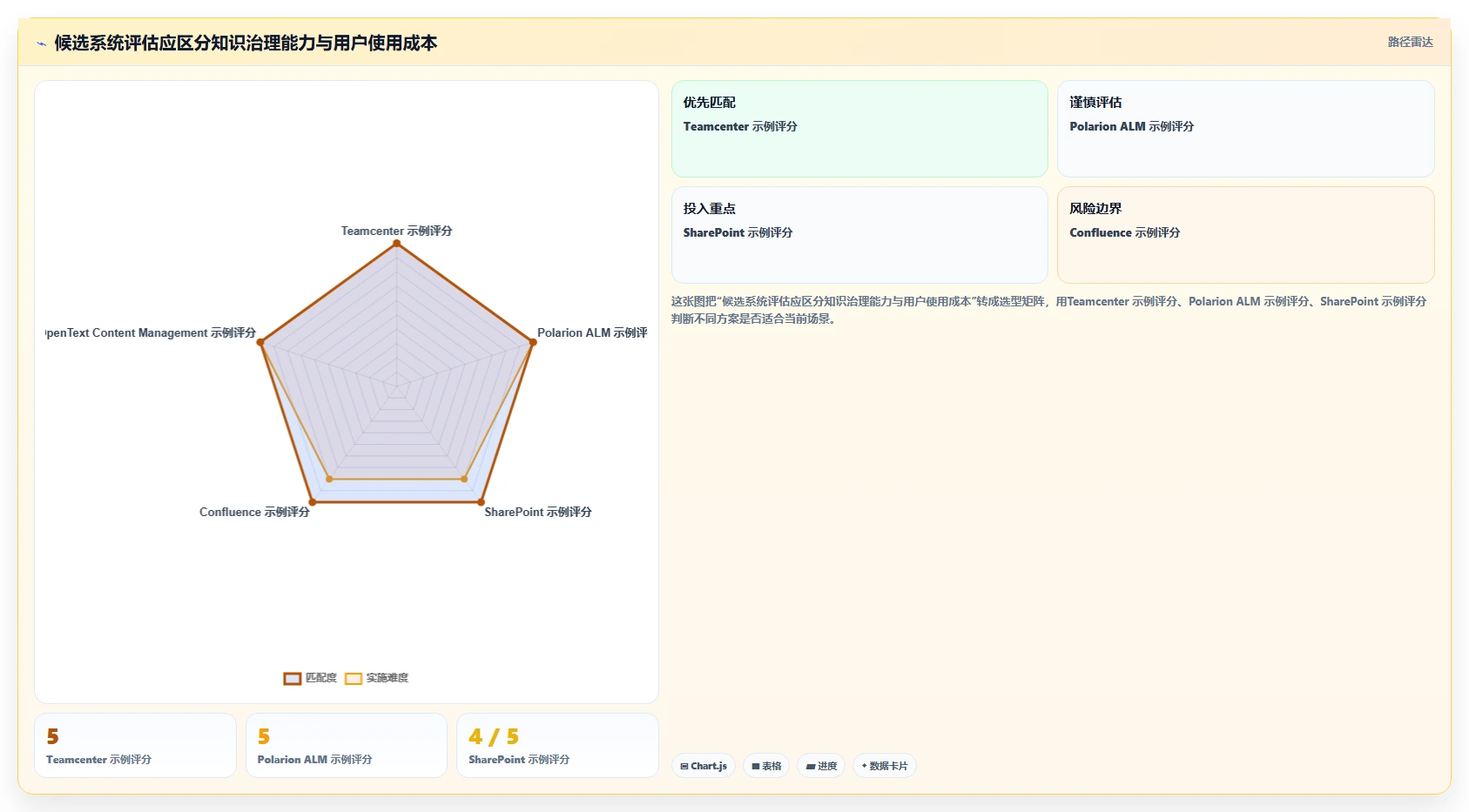Select the Chart.js tag

pyautogui.click(x=704, y=766)
